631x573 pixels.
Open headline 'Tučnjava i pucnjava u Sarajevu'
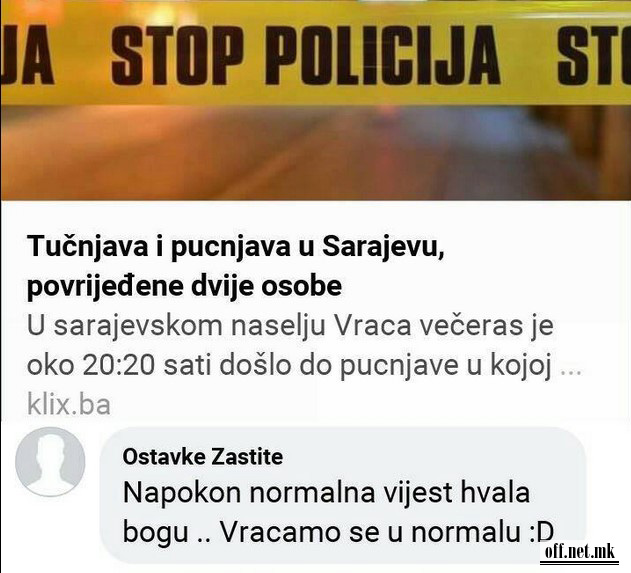[x=236, y=248]
